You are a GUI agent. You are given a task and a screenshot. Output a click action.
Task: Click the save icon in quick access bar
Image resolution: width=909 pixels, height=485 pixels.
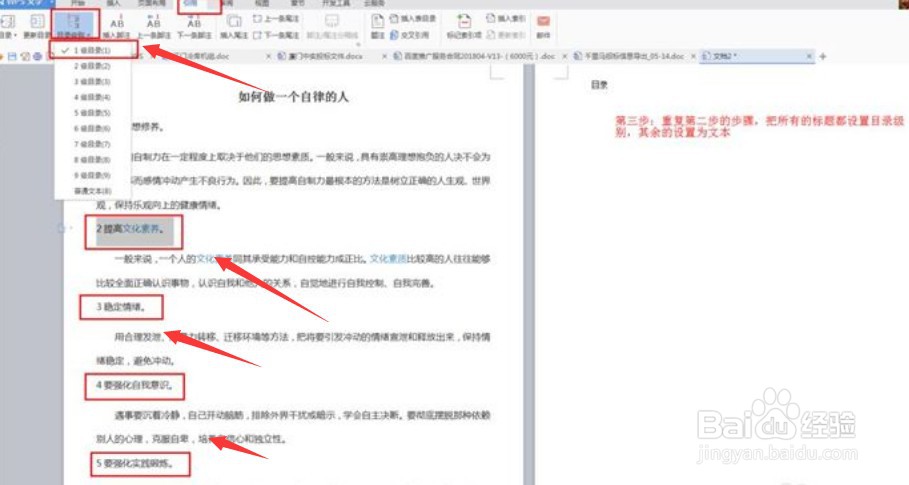12,56
